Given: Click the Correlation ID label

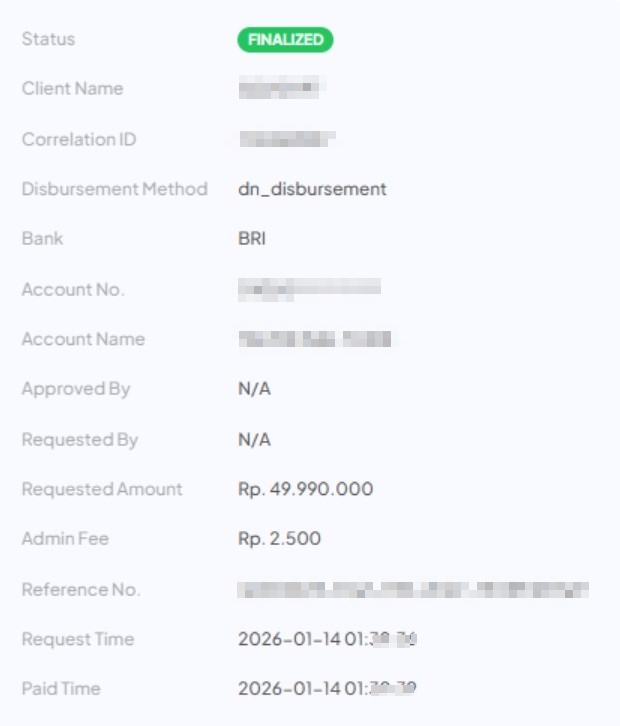Looking at the screenshot, I should click(x=79, y=139).
